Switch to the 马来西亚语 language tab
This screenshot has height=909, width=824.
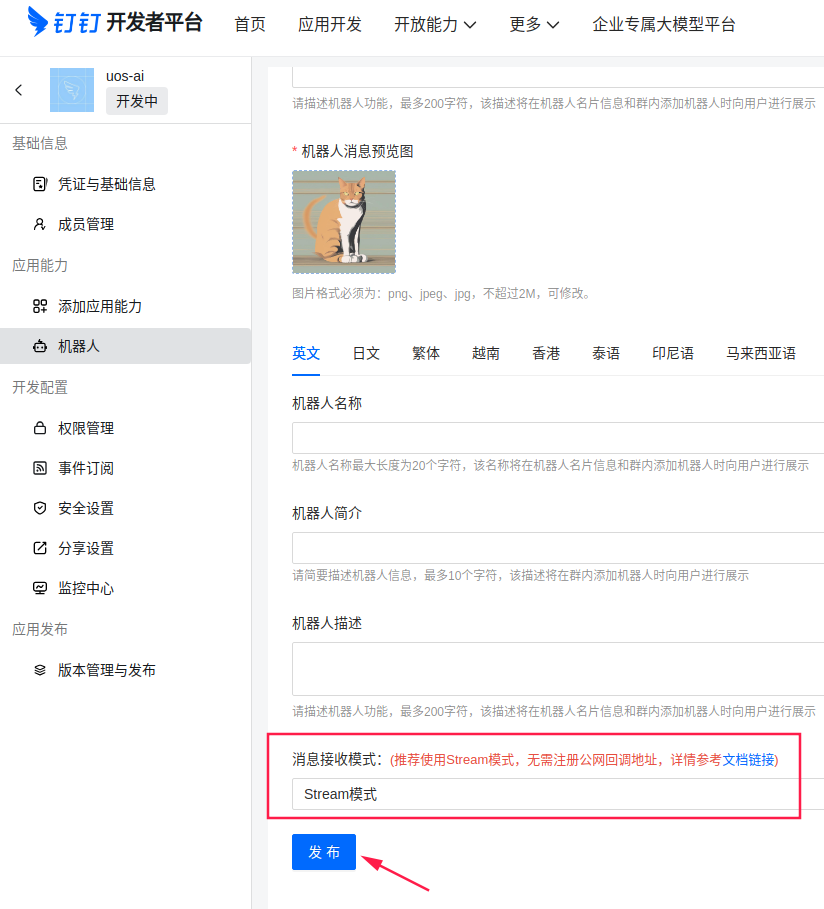[761, 354]
